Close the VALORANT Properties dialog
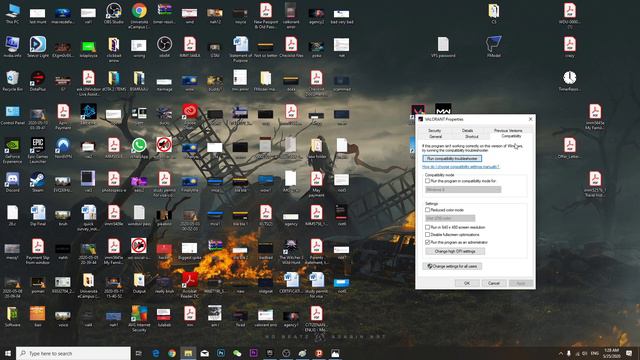The image size is (640, 360). tap(530, 119)
